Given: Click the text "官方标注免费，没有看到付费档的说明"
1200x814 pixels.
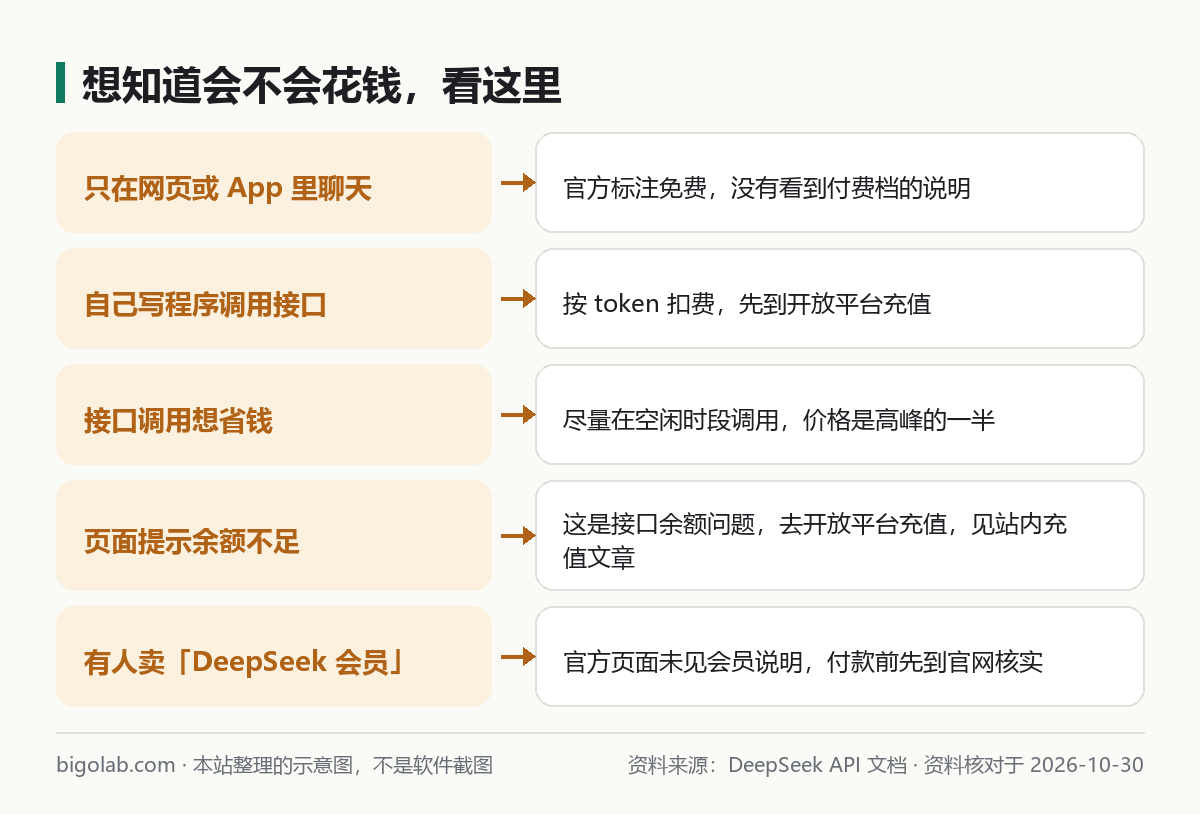Looking at the screenshot, I should click(767, 188).
